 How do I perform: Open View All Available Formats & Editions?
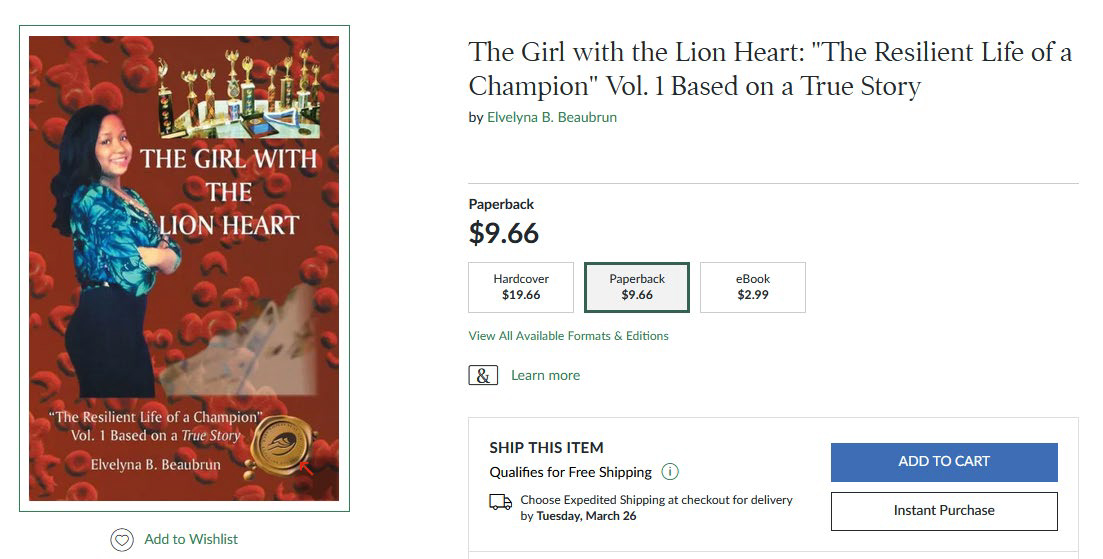pyautogui.click(x=568, y=336)
